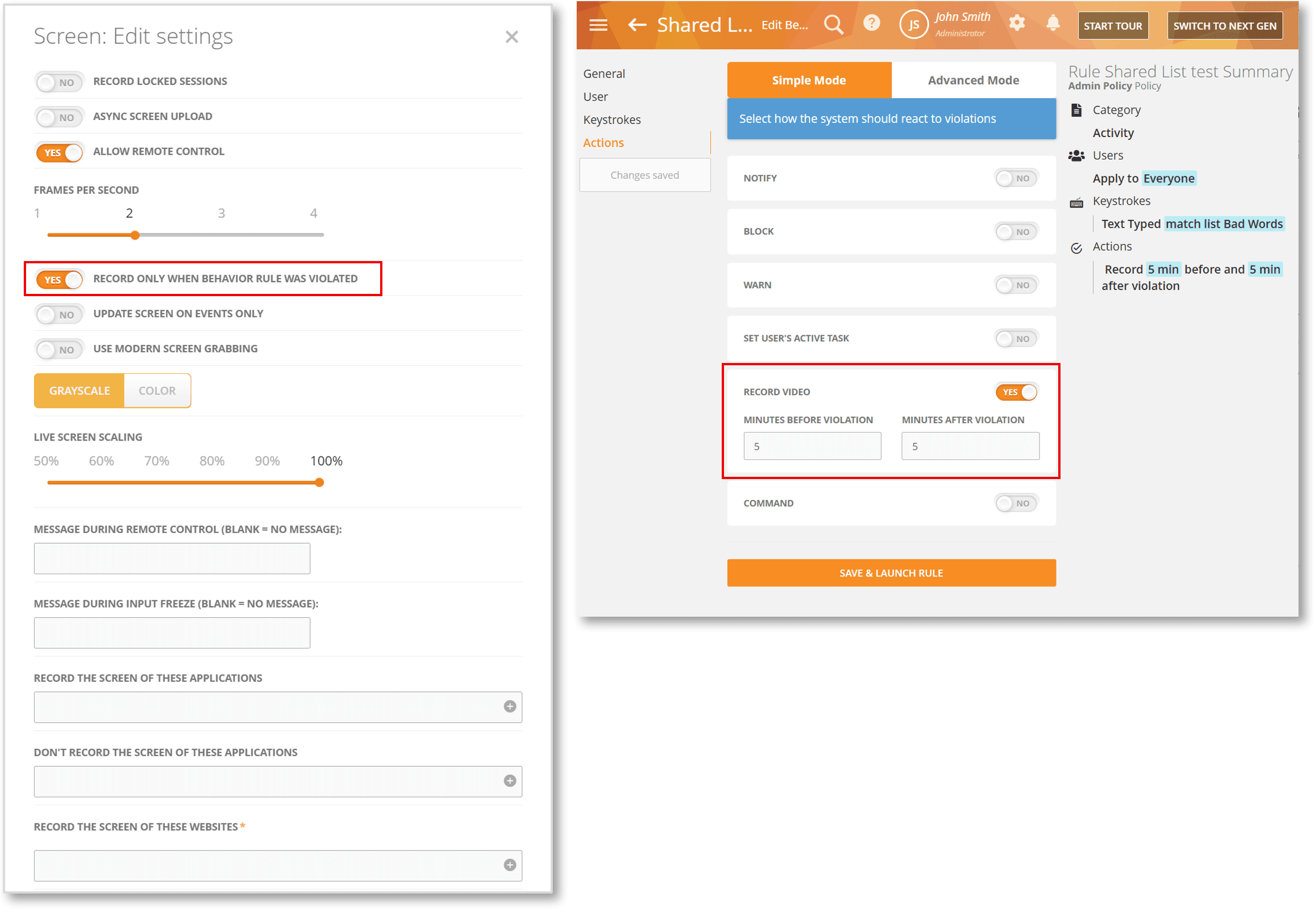Open the search magnifier in header

point(833,24)
